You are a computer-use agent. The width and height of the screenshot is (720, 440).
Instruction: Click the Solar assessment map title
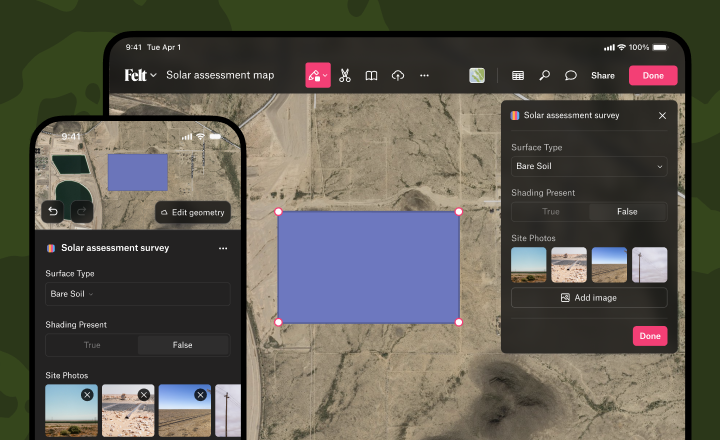tap(220, 75)
